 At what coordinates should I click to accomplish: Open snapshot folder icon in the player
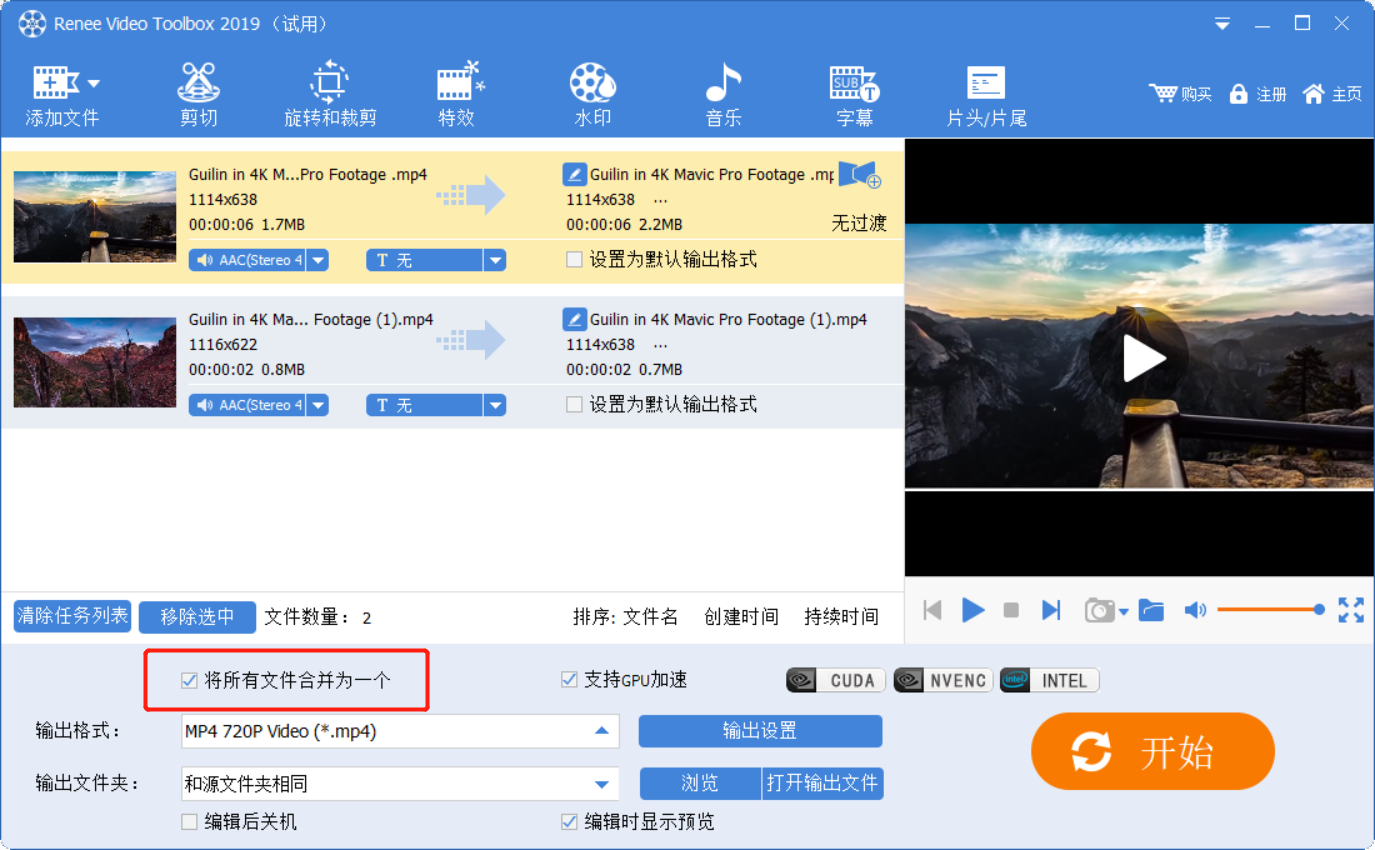(1151, 610)
